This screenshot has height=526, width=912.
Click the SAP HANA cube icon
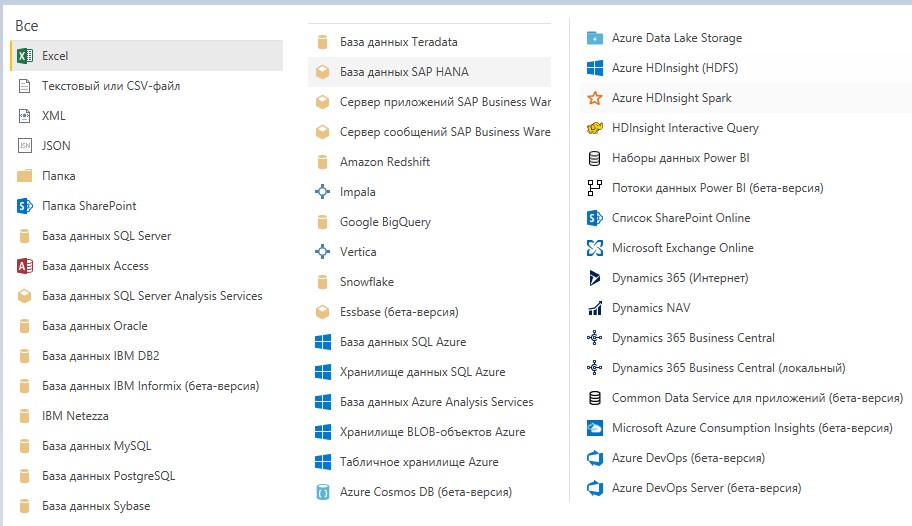(322, 72)
